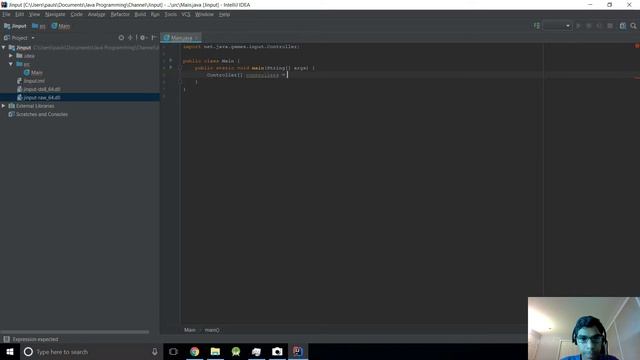Open the Refactor menu
Image resolution: width=640 pixels, height=360 pixels.
tap(120, 14)
